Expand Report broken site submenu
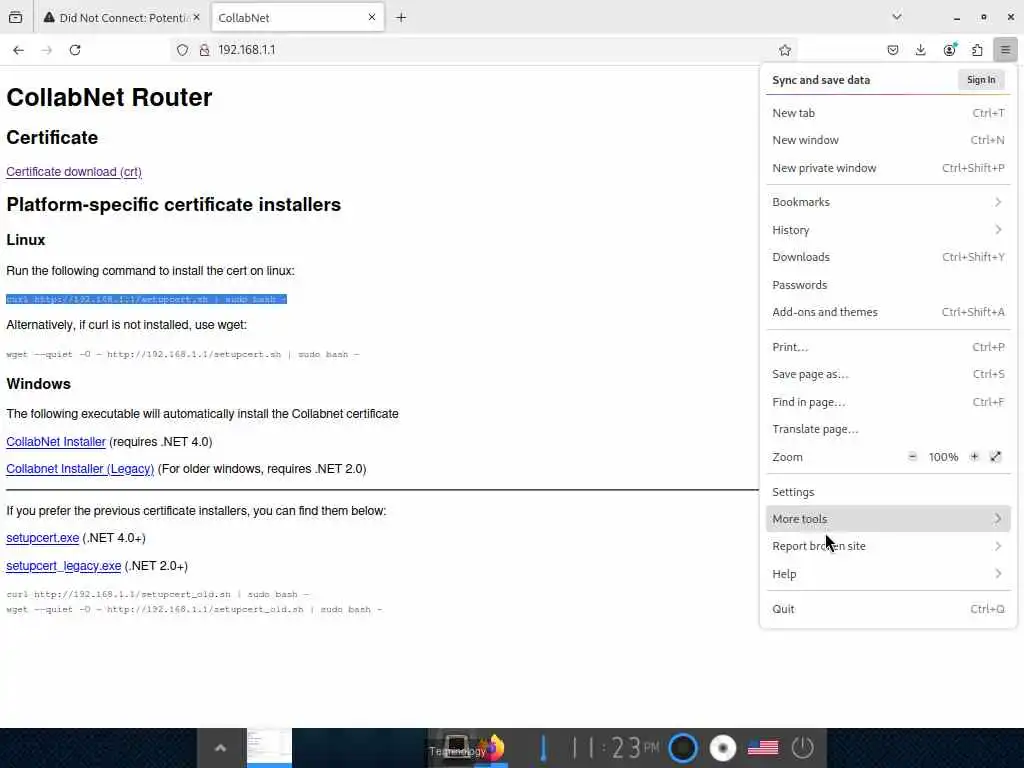The width and height of the screenshot is (1024, 768). (888, 546)
